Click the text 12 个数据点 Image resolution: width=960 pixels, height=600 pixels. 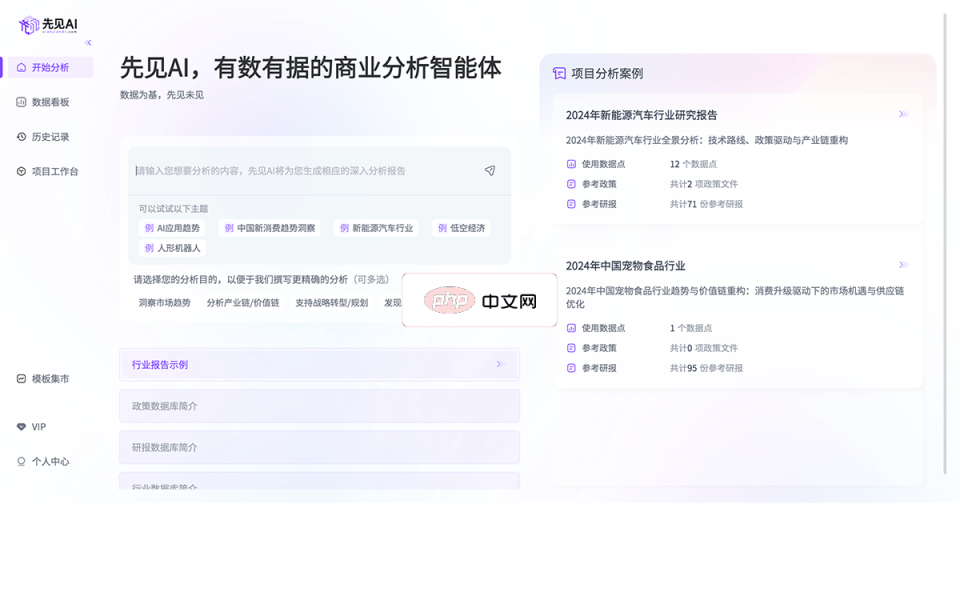click(x=693, y=164)
